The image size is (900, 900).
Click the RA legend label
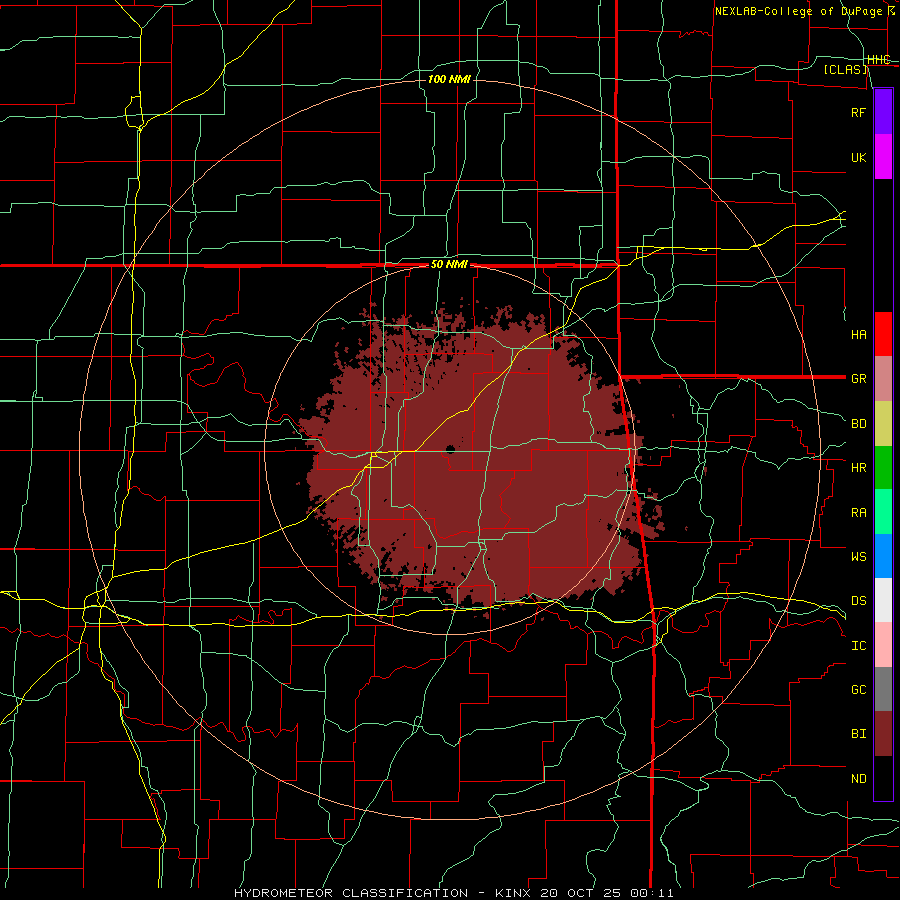coord(858,513)
